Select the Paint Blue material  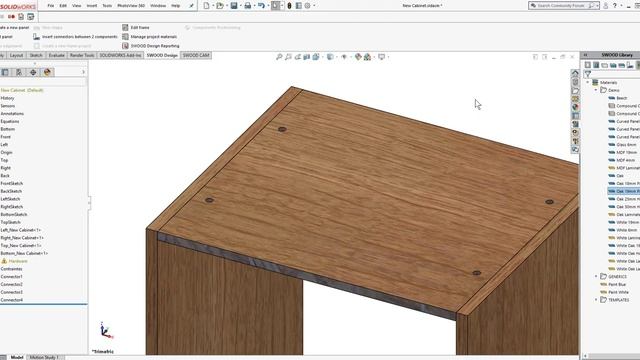[x=617, y=284]
